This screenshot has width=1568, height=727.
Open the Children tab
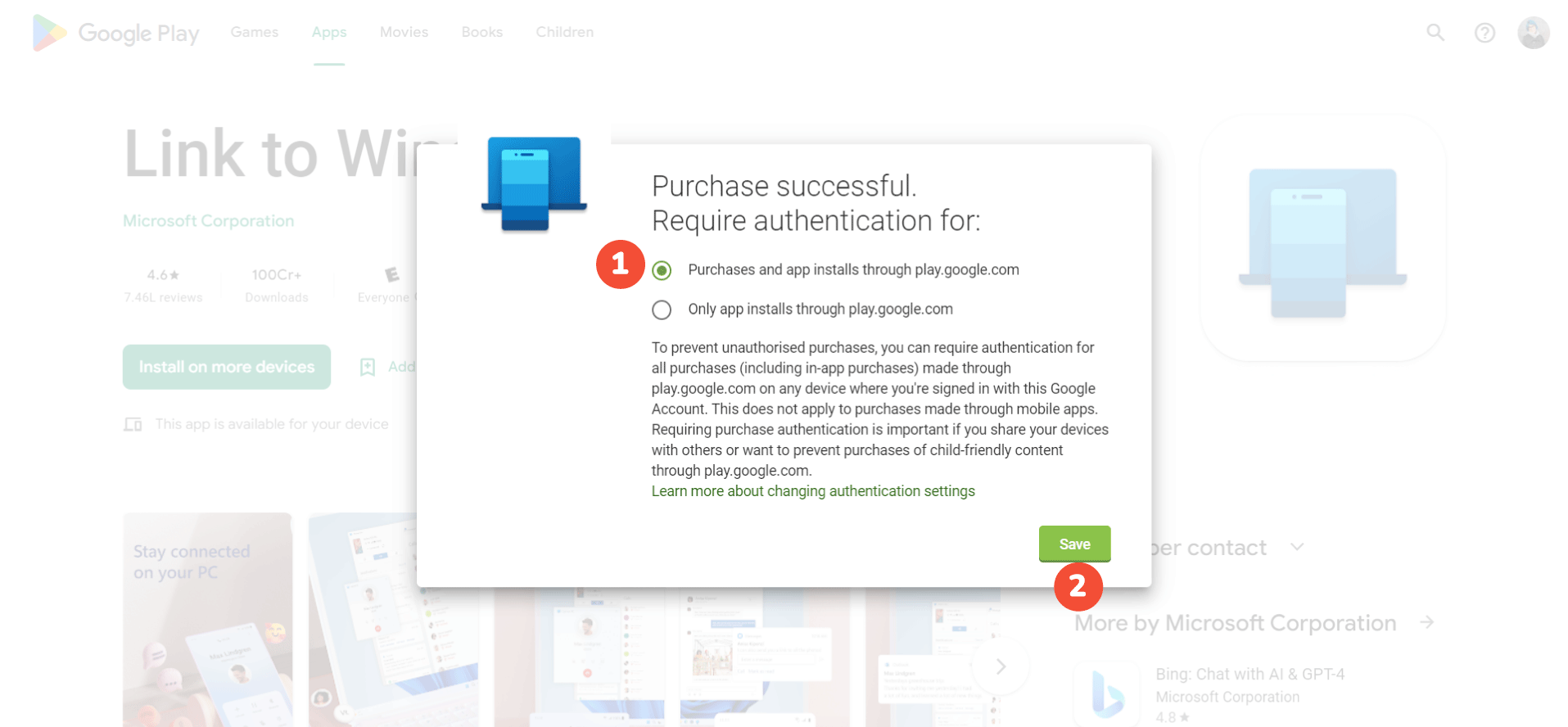point(565,32)
